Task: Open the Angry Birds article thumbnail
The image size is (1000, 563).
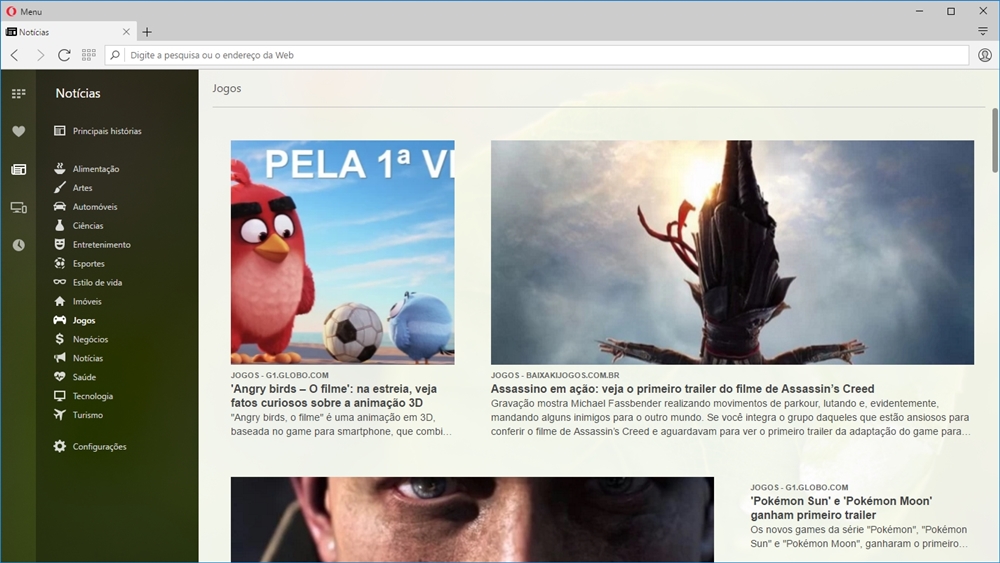Action: click(342, 252)
